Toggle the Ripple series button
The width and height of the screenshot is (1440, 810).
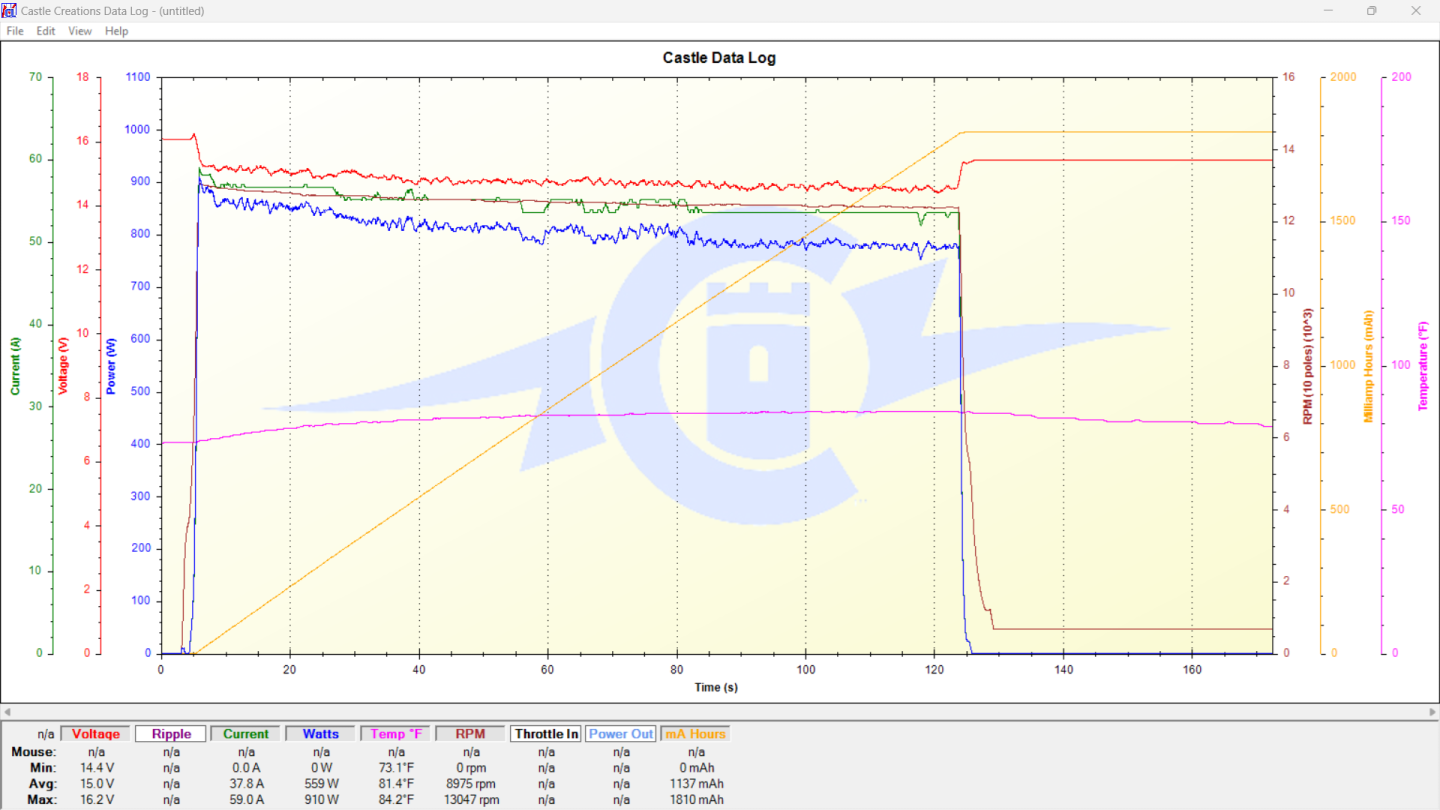[x=171, y=734]
